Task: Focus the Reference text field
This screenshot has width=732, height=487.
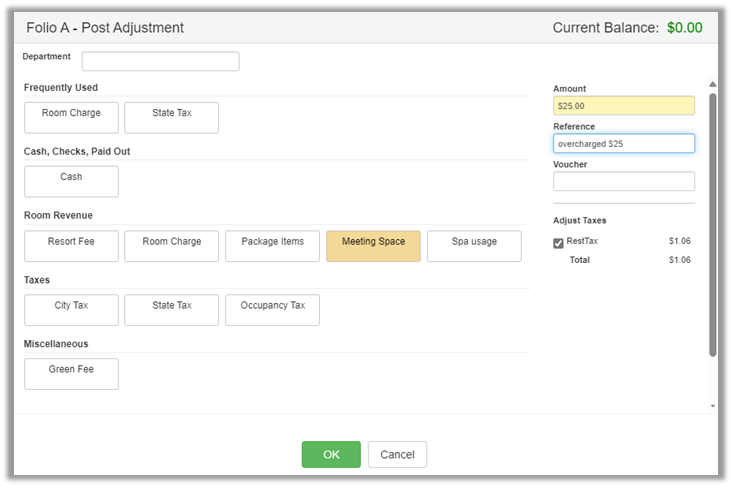Action: pos(623,144)
